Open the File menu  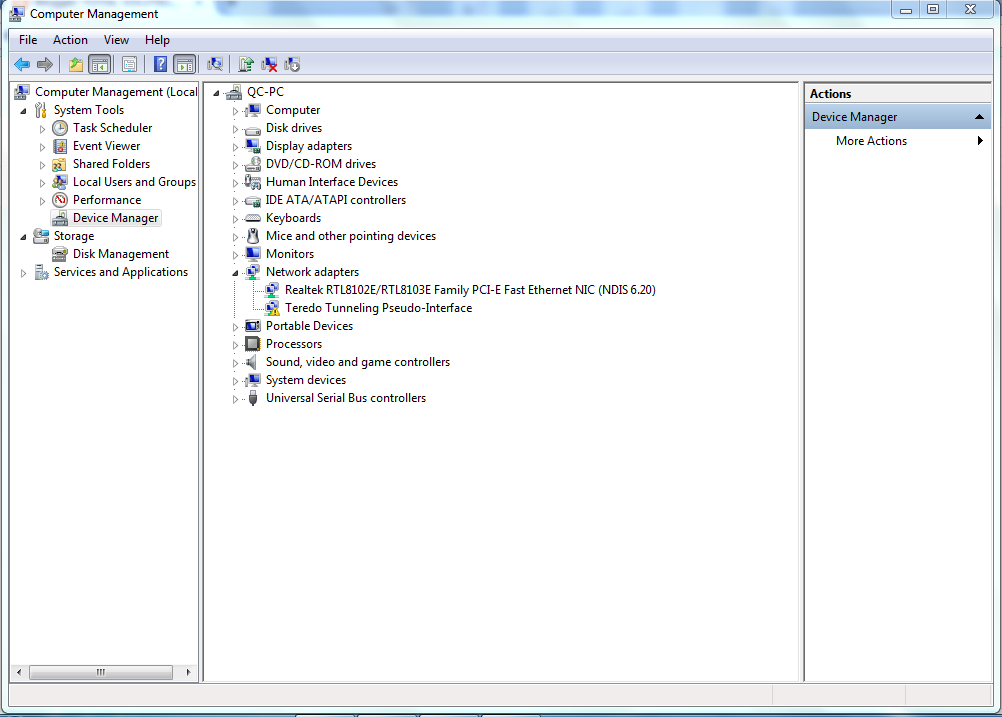28,40
